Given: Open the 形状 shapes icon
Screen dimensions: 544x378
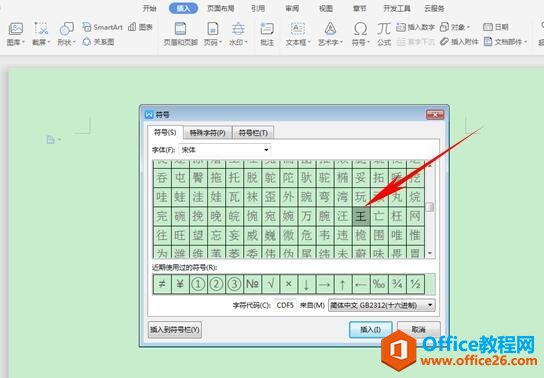Looking at the screenshot, I should (x=66, y=29).
